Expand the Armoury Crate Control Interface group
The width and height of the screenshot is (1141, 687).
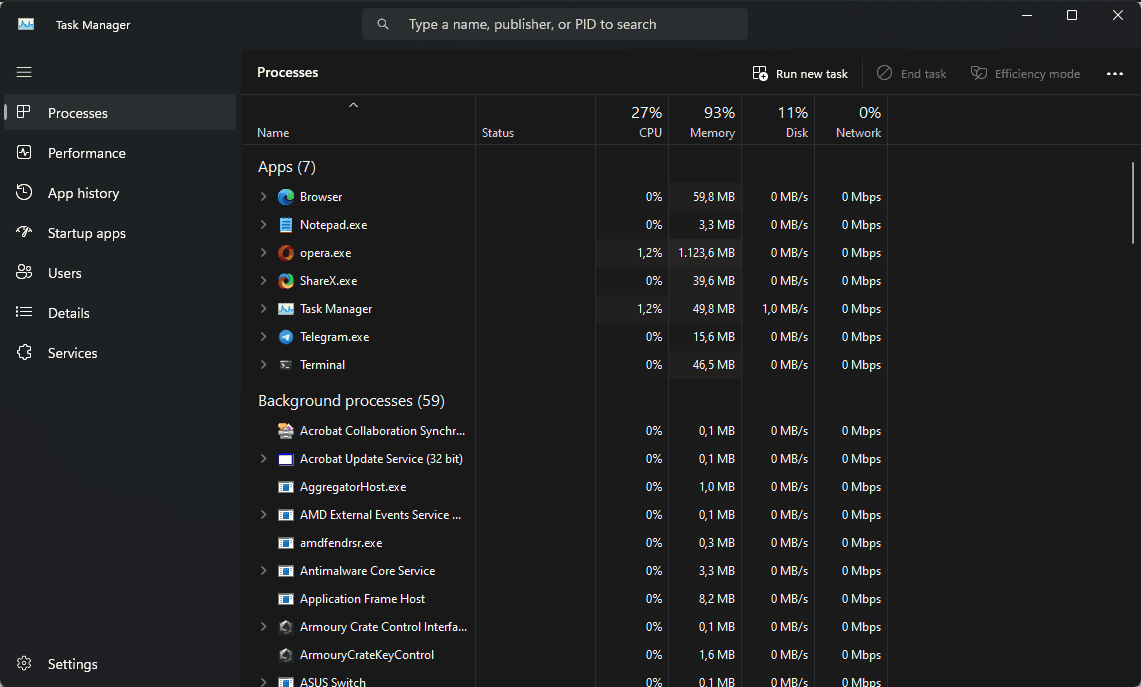(x=263, y=627)
